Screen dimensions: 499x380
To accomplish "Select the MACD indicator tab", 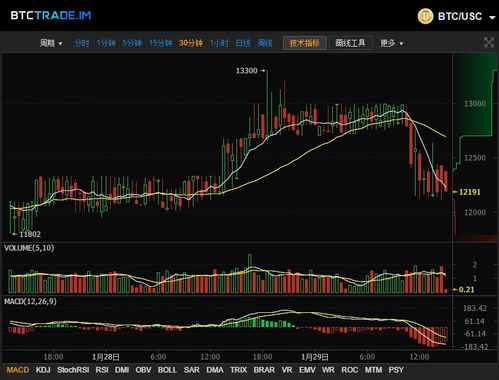I will (18, 370).
